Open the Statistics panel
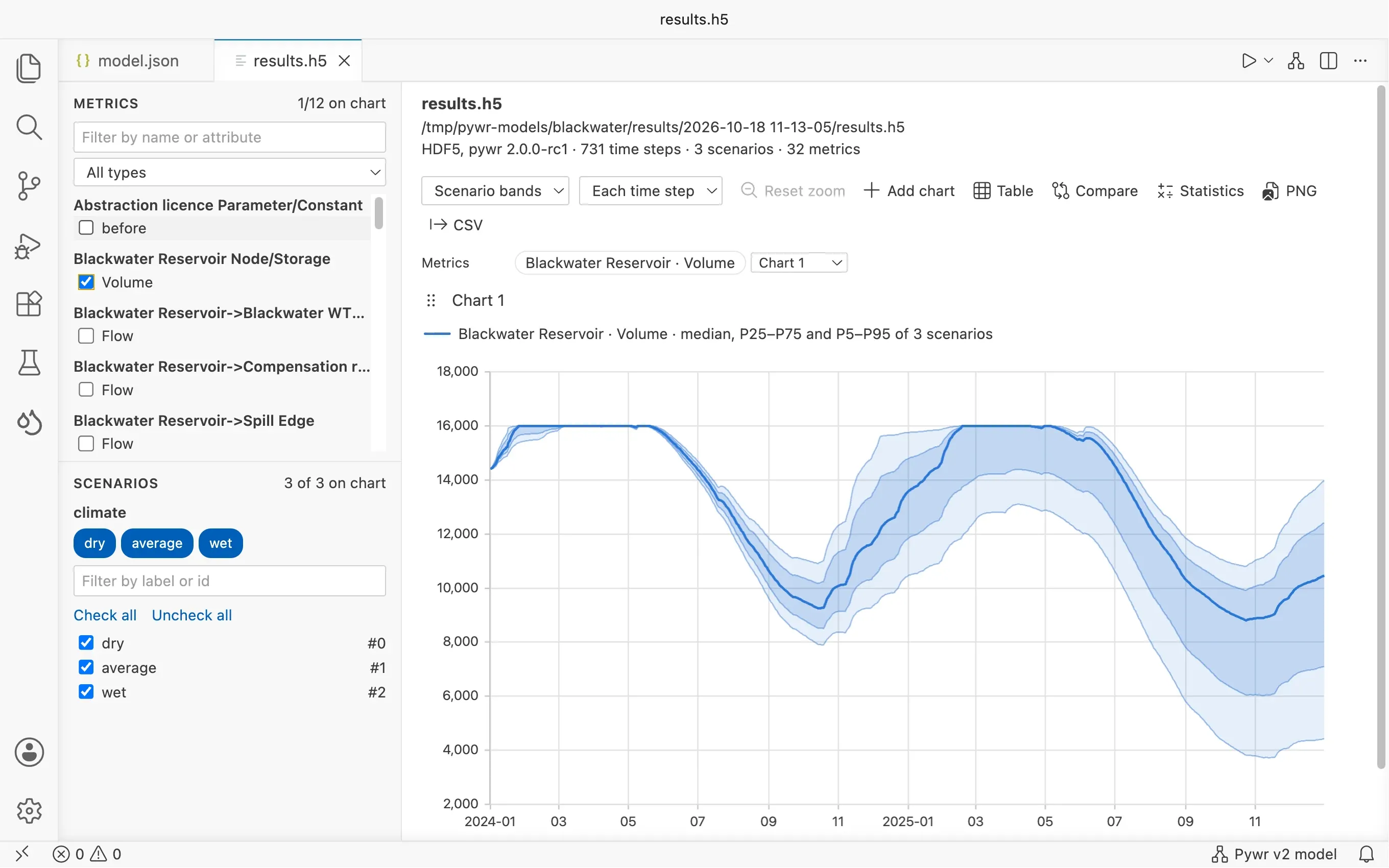 click(1200, 190)
